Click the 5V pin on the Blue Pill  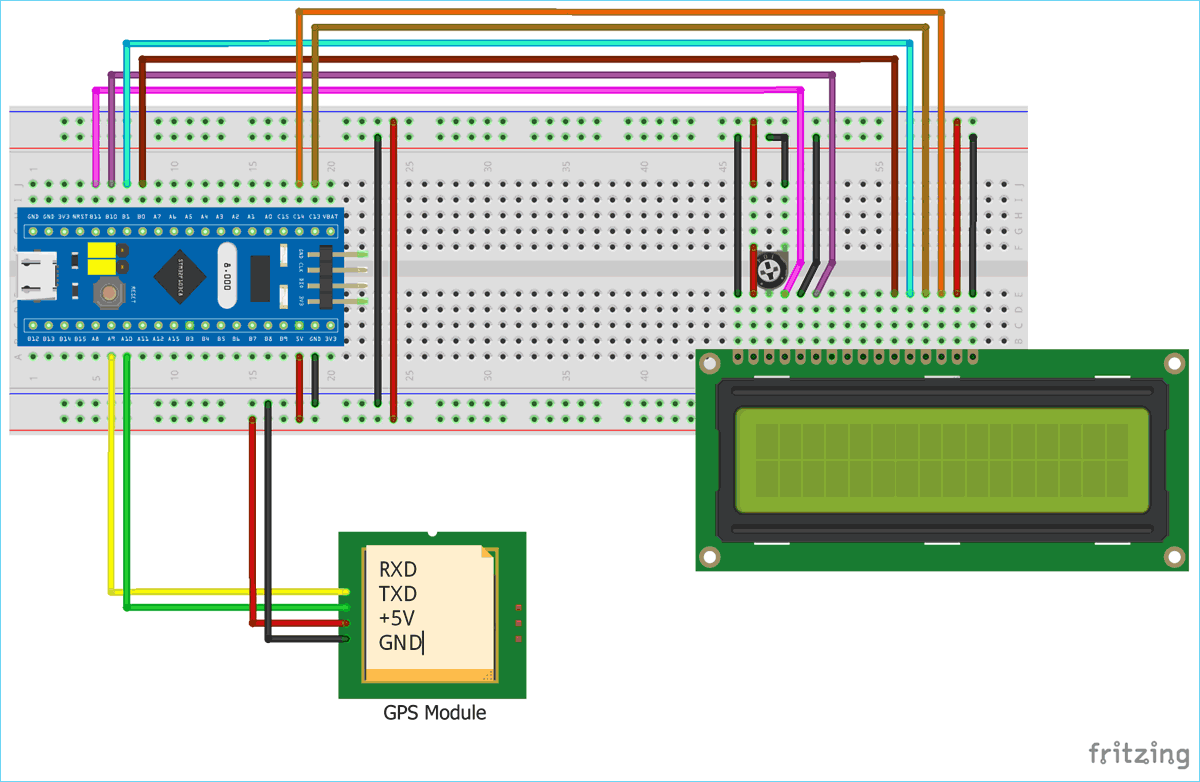(x=300, y=326)
